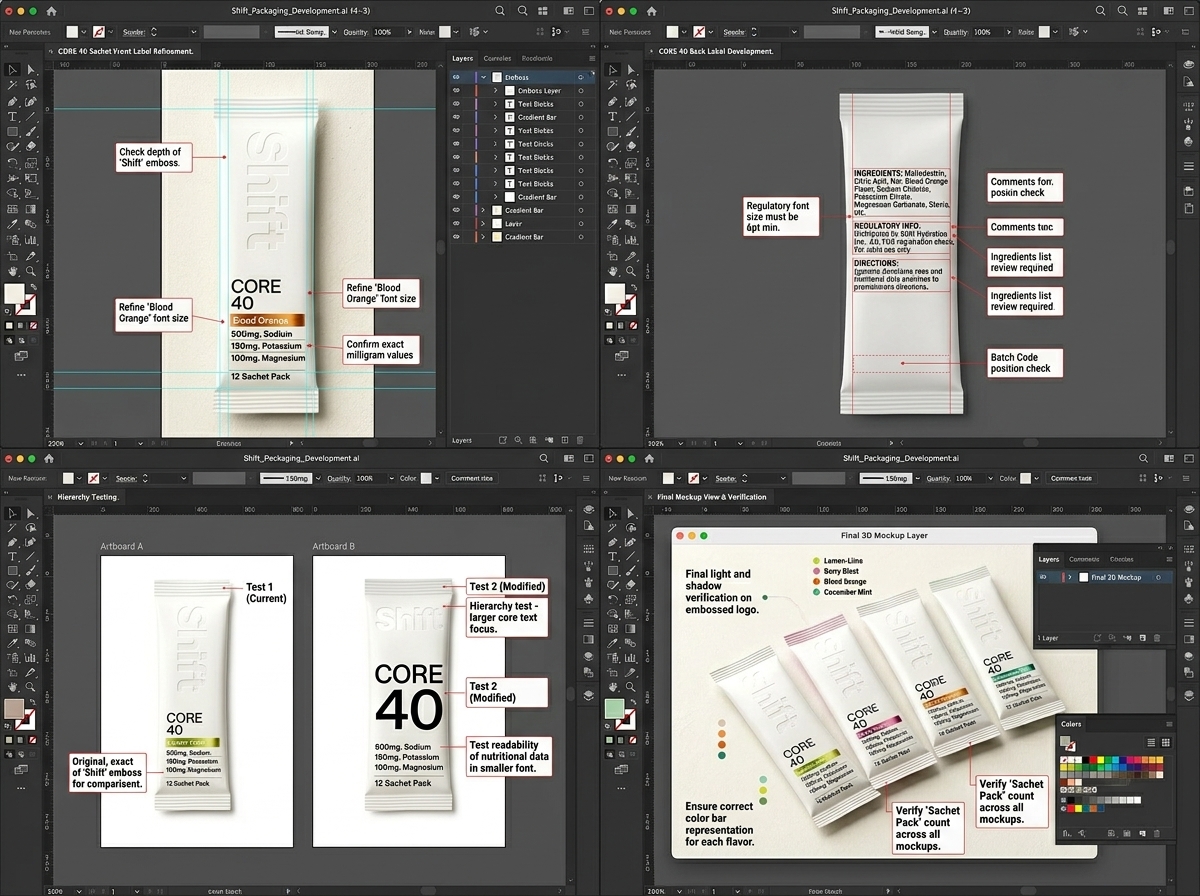Click Comment rite button in bottom-left control bar
The width and height of the screenshot is (1200, 896).
click(x=472, y=478)
